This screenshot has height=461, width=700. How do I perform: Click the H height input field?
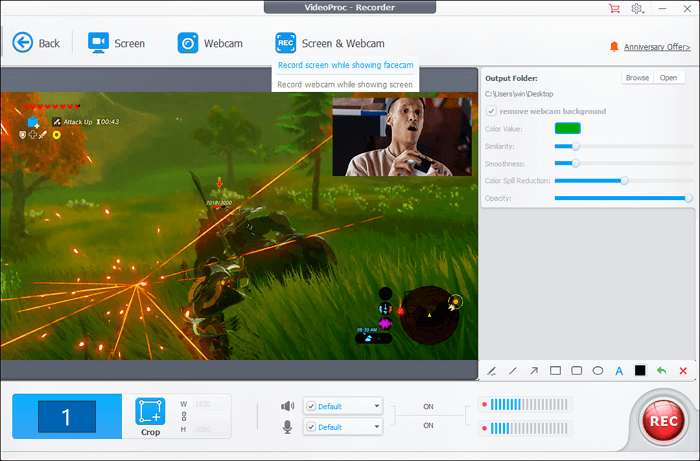210,429
